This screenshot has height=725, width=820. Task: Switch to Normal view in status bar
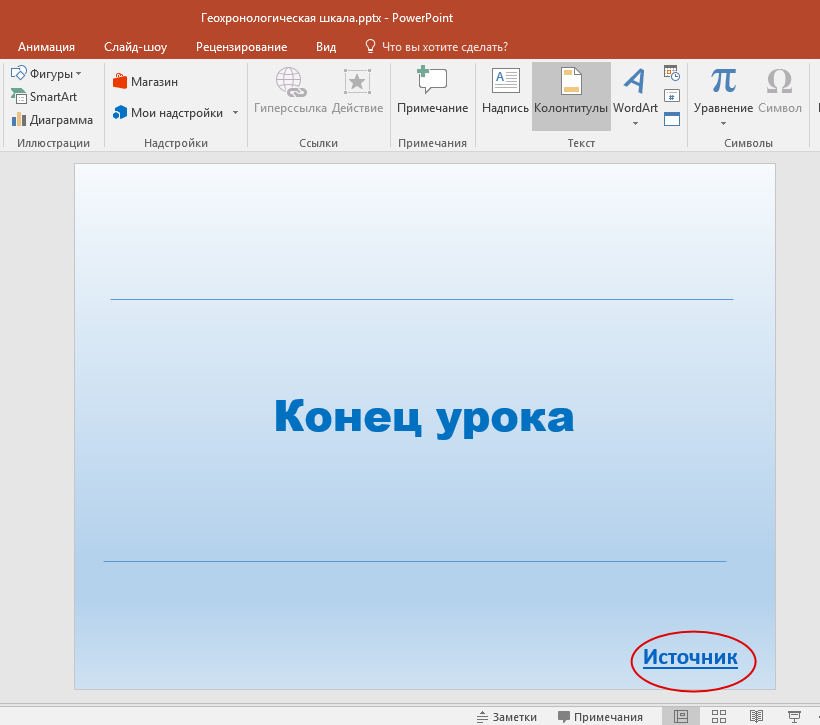pyautogui.click(x=681, y=716)
